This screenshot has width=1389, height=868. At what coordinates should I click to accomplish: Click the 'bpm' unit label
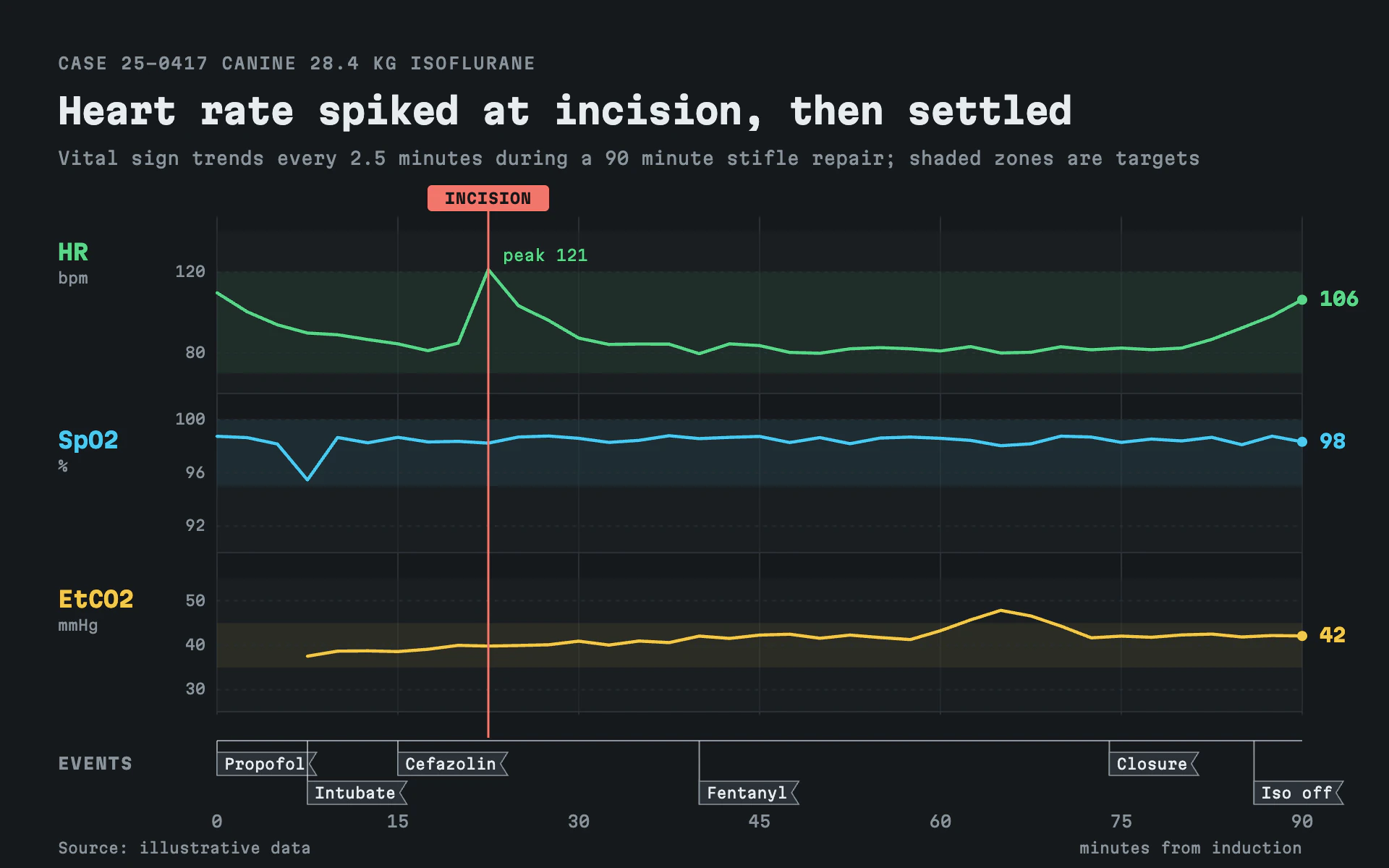[x=73, y=278]
